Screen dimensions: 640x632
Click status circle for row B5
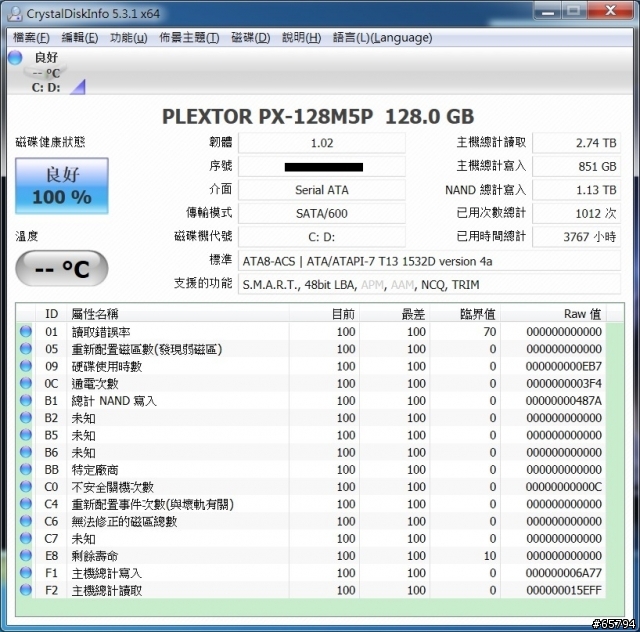[x=26, y=434]
